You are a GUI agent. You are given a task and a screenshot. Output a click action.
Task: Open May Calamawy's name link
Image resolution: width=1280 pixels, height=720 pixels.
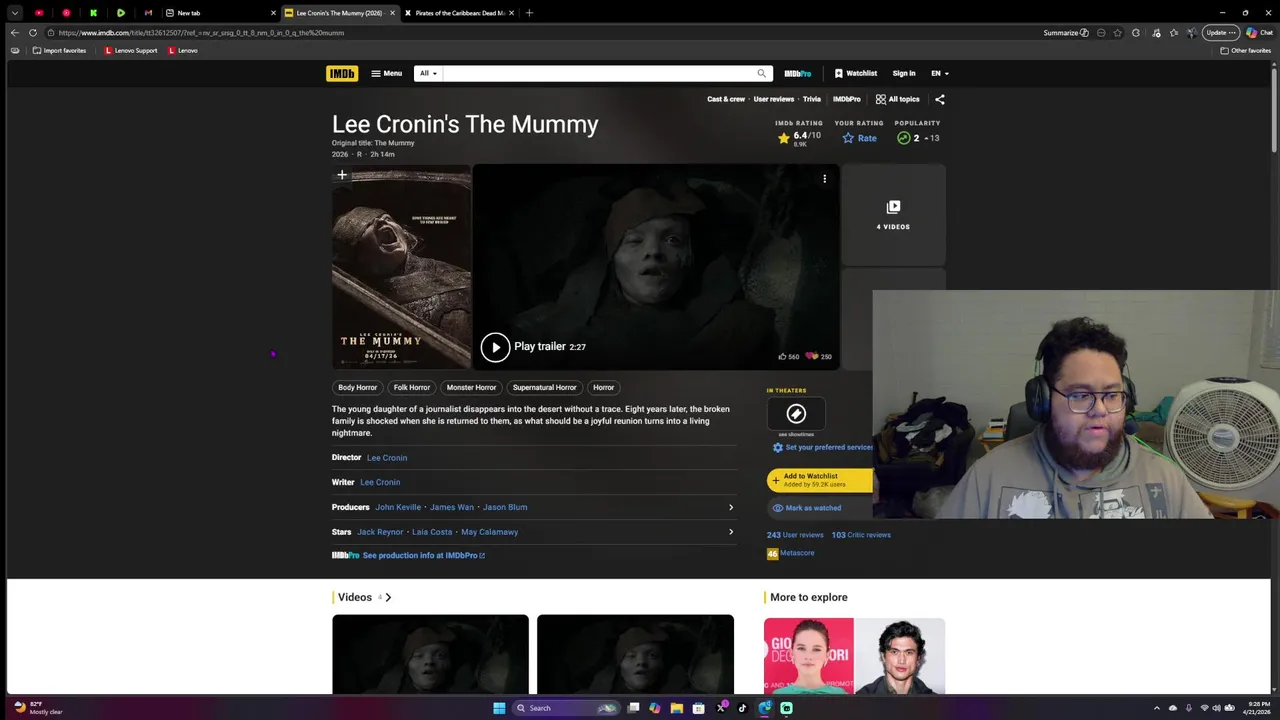(x=490, y=532)
